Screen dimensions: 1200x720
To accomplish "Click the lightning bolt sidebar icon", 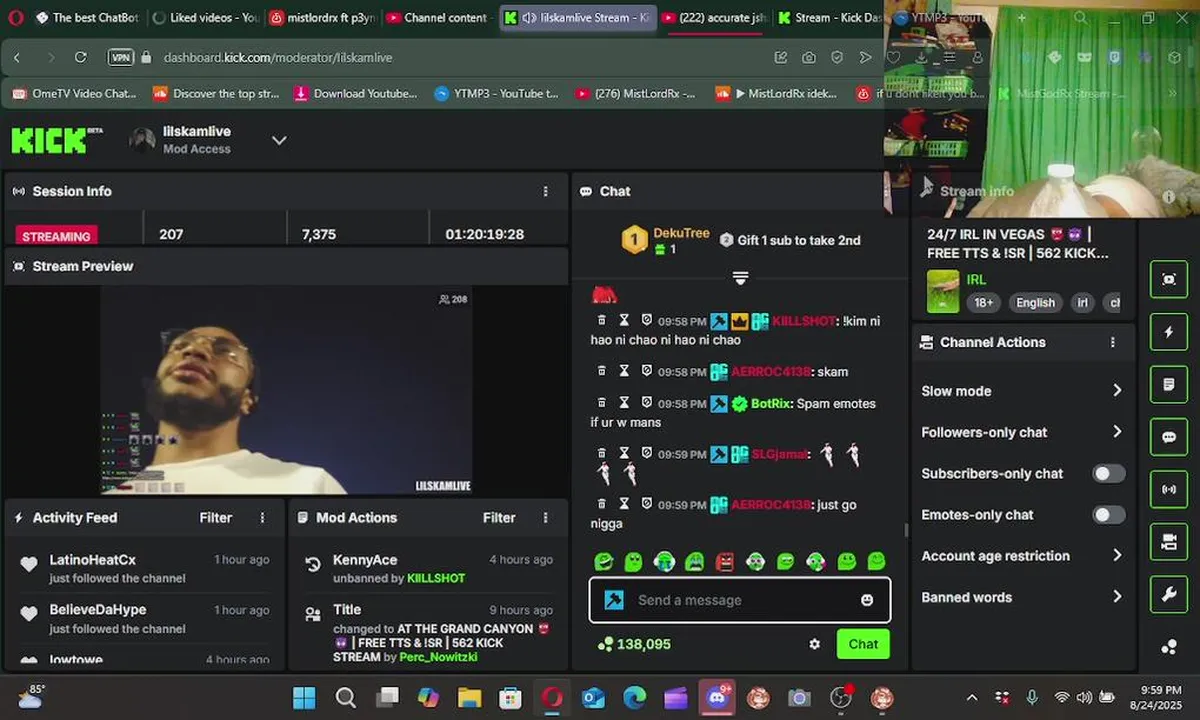I will point(1169,332).
